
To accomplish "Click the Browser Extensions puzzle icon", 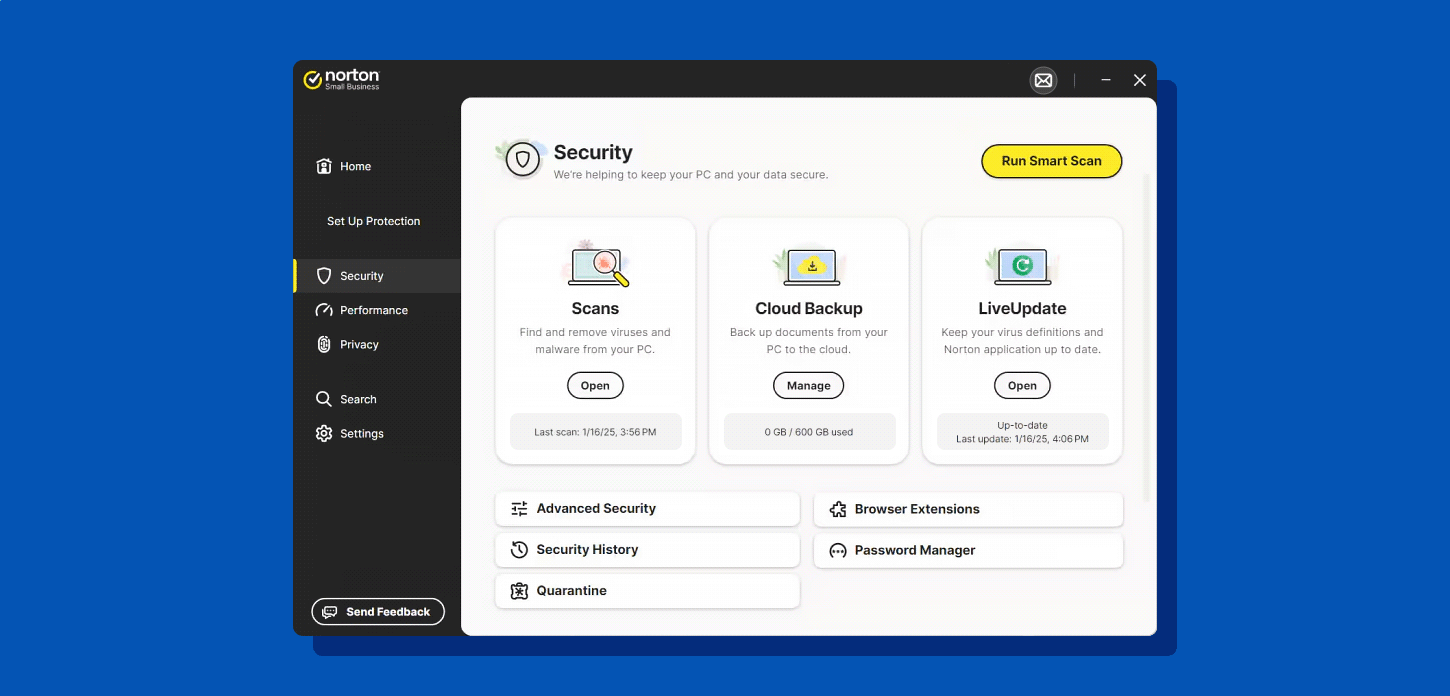I will pos(838,509).
